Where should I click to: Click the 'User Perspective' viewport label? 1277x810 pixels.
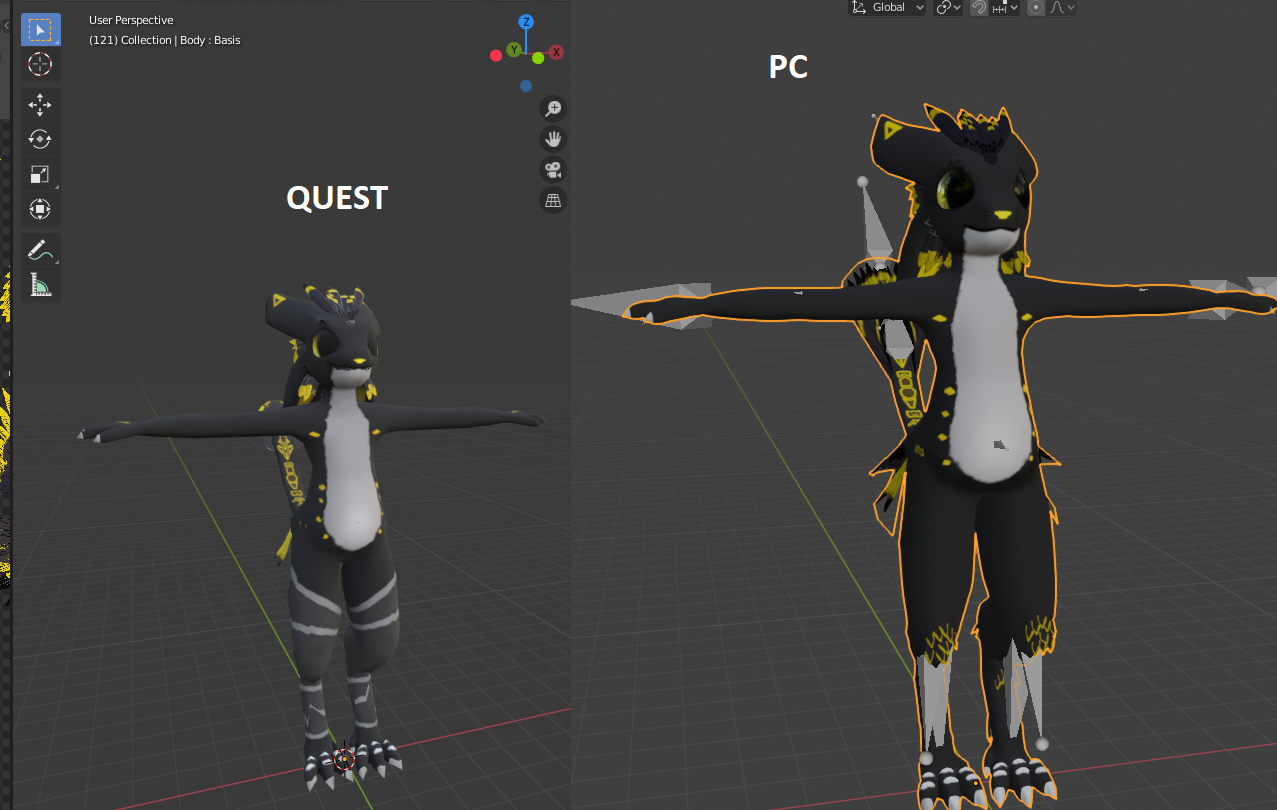tap(131, 20)
